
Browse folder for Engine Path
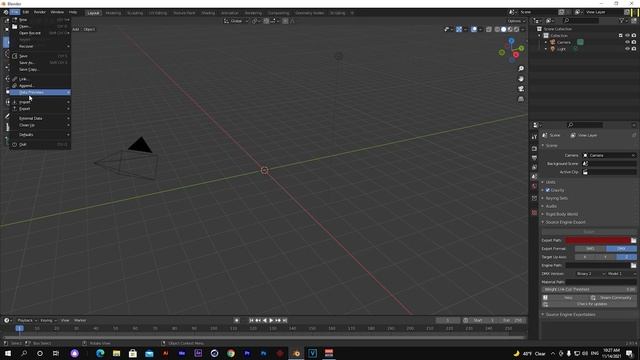tap(633, 265)
